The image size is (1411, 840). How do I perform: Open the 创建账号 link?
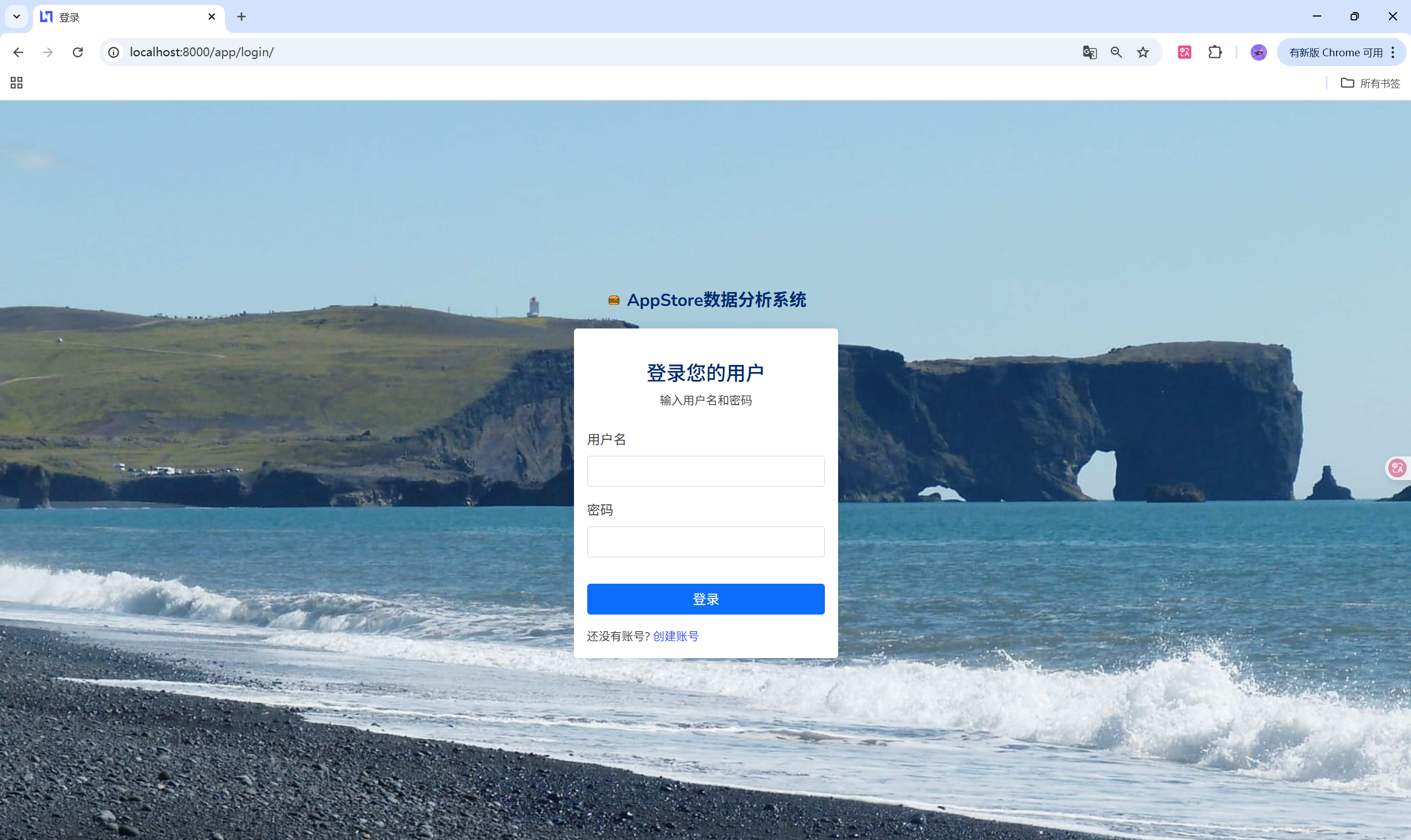click(675, 636)
